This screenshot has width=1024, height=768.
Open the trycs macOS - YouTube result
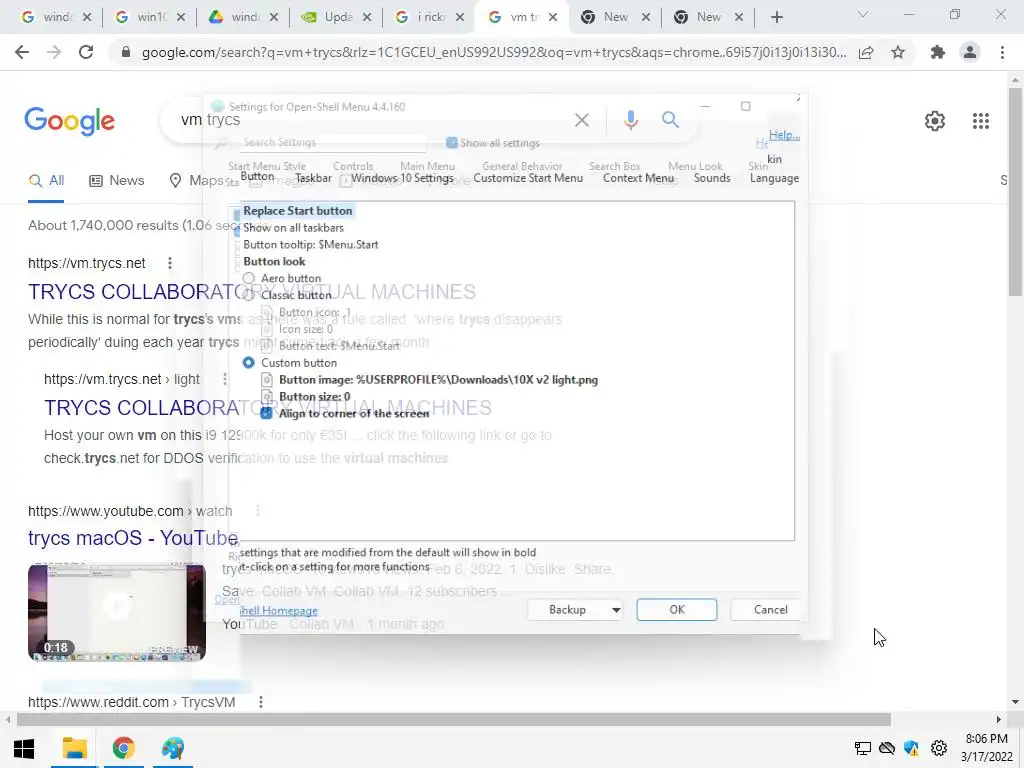click(x=133, y=538)
